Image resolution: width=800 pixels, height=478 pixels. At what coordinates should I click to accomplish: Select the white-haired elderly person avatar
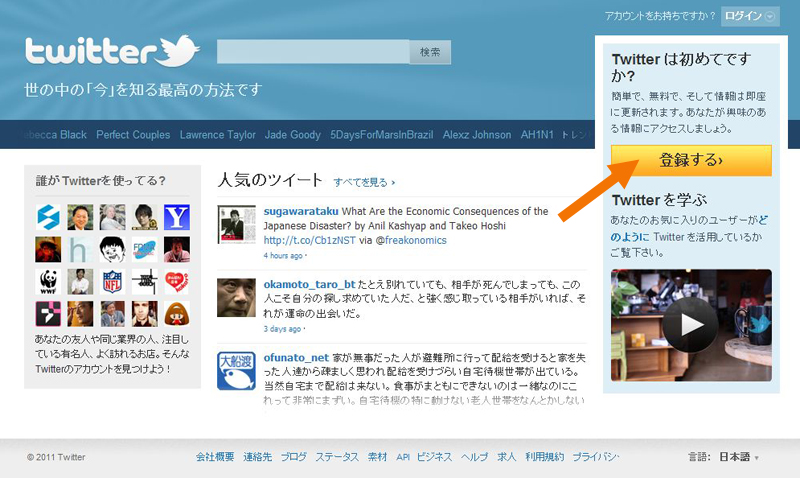[112, 217]
